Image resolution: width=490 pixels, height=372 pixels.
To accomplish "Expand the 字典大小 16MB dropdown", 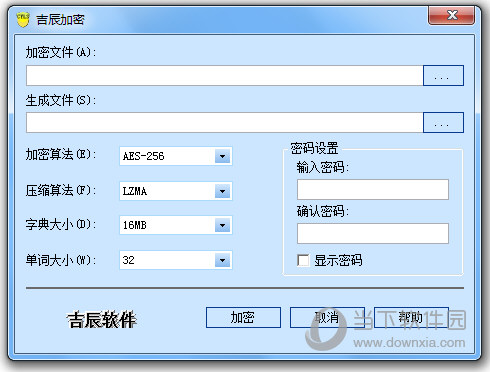I will tap(222, 225).
